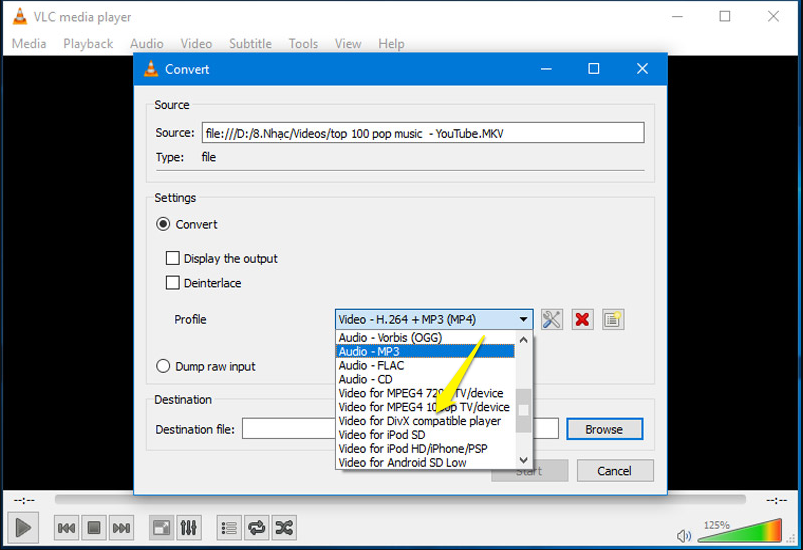Open the Playback menu
The width and height of the screenshot is (803, 550).
click(88, 44)
